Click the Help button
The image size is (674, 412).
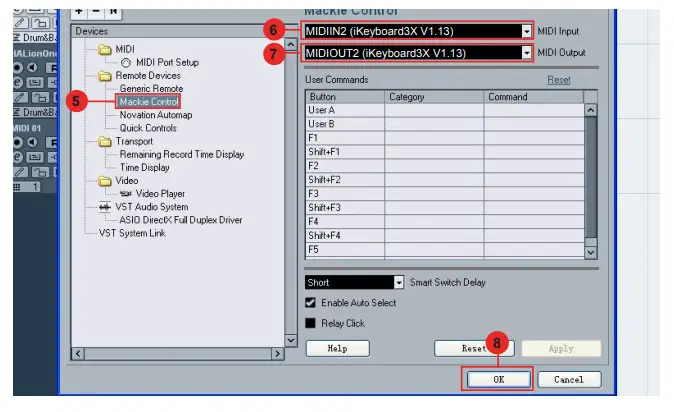point(337,348)
